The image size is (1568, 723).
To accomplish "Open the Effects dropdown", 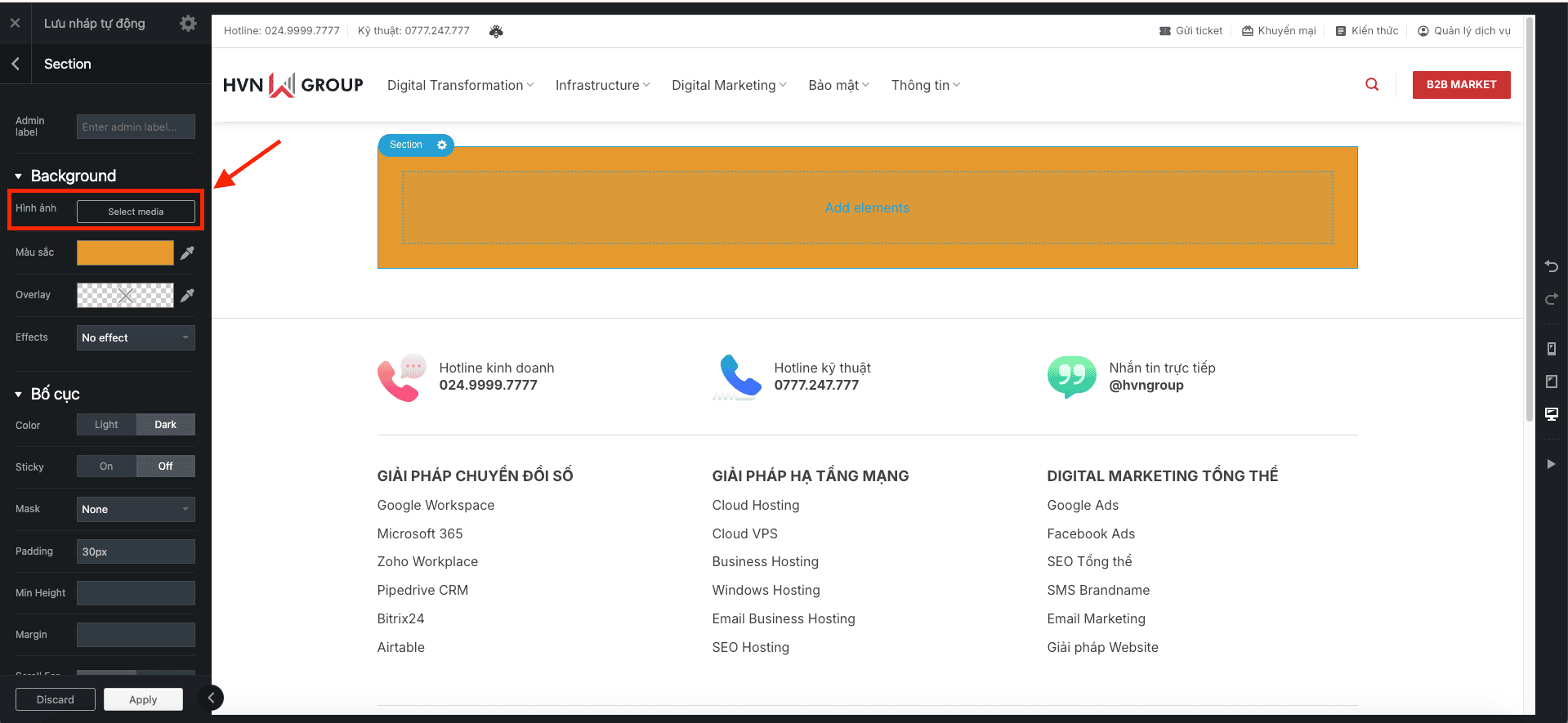I will 136,338.
